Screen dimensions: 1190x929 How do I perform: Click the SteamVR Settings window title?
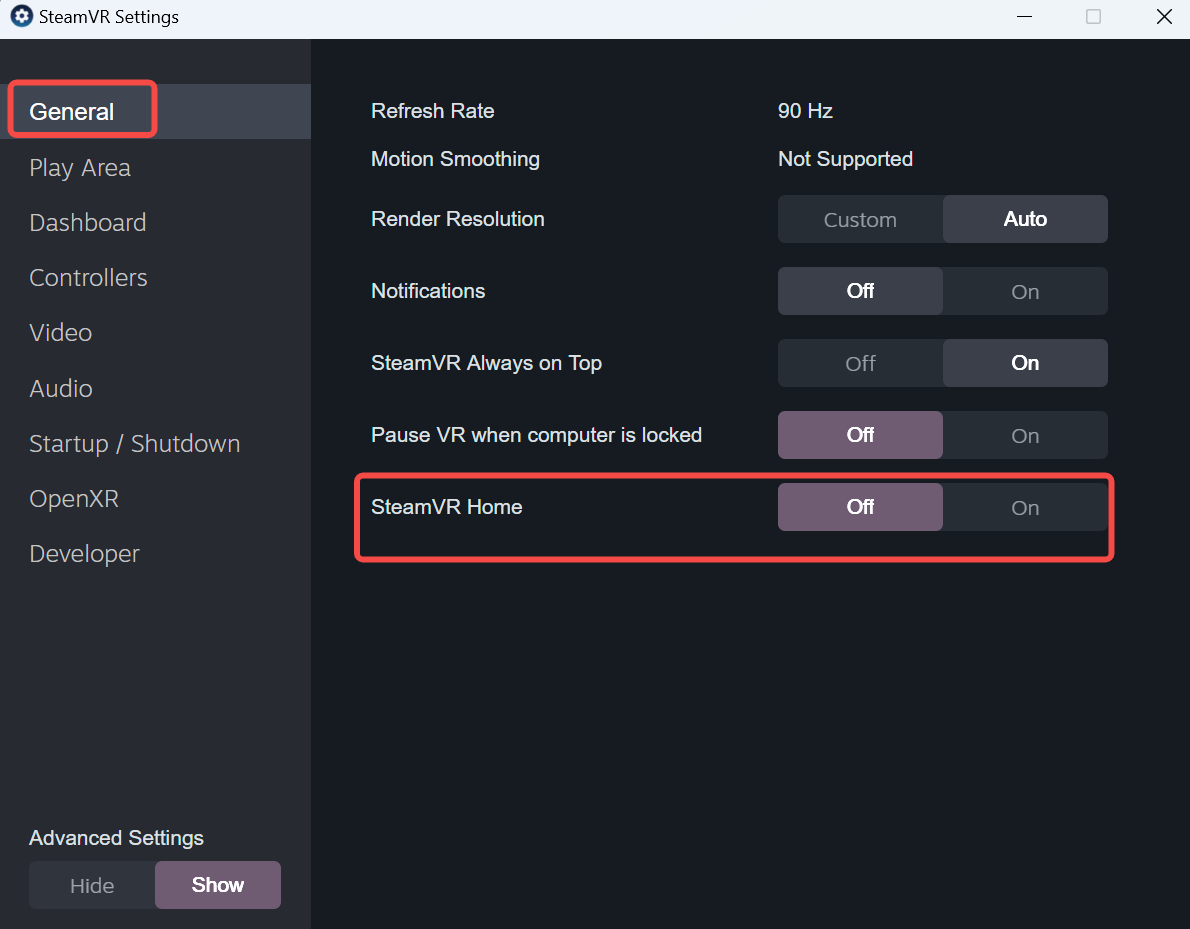click(x=109, y=17)
